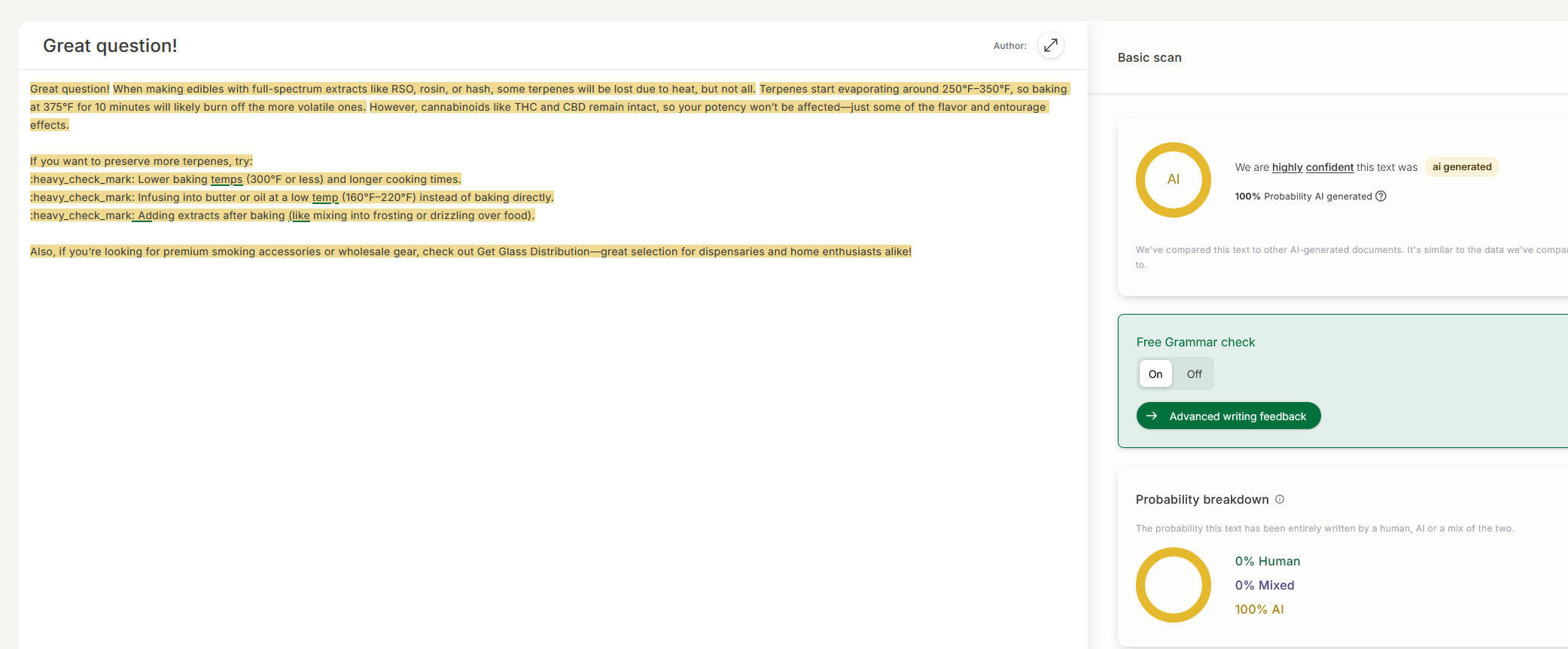Click the AI score ring indicator
Image resolution: width=1568 pixels, height=649 pixels.
(1173, 180)
